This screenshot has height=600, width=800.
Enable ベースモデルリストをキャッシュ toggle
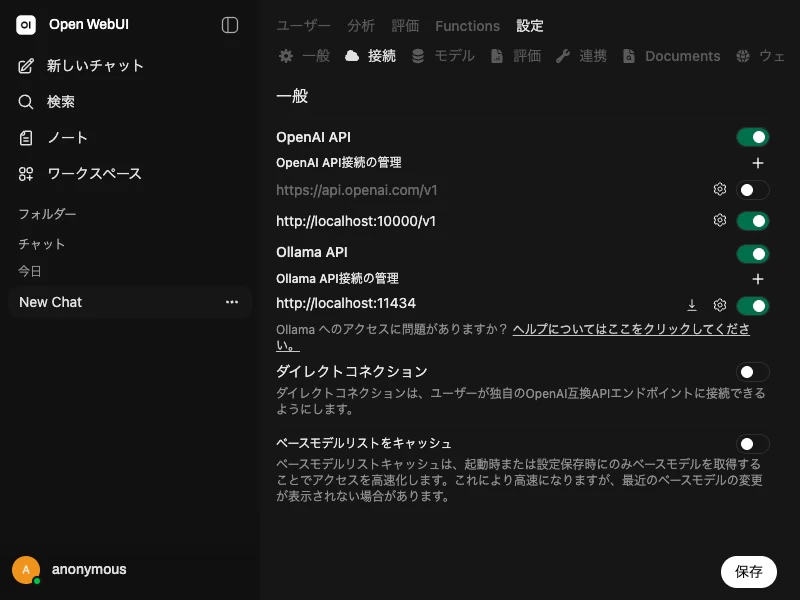tap(753, 444)
